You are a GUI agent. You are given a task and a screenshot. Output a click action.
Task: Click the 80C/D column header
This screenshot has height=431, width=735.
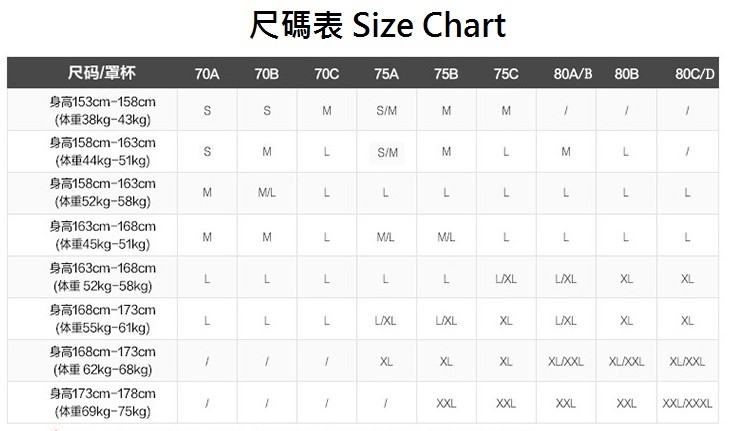click(695, 73)
